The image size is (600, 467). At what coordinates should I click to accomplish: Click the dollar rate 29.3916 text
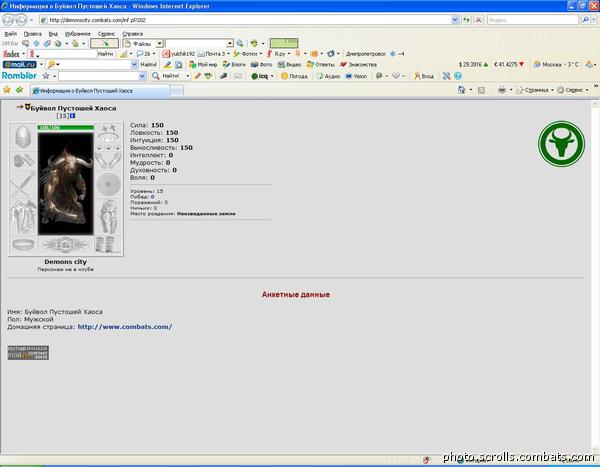[473, 64]
